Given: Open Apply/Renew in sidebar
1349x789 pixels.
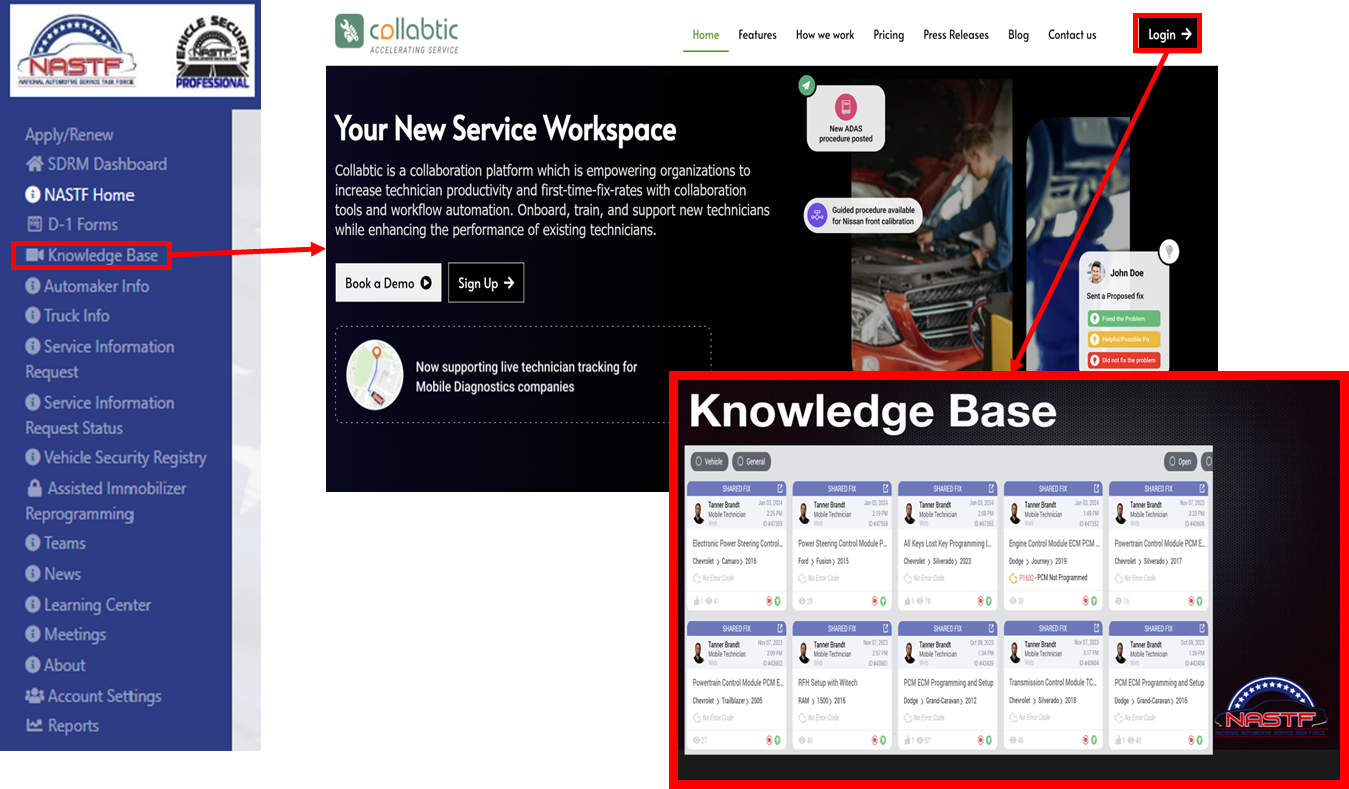Looking at the screenshot, I should (x=69, y=135).
